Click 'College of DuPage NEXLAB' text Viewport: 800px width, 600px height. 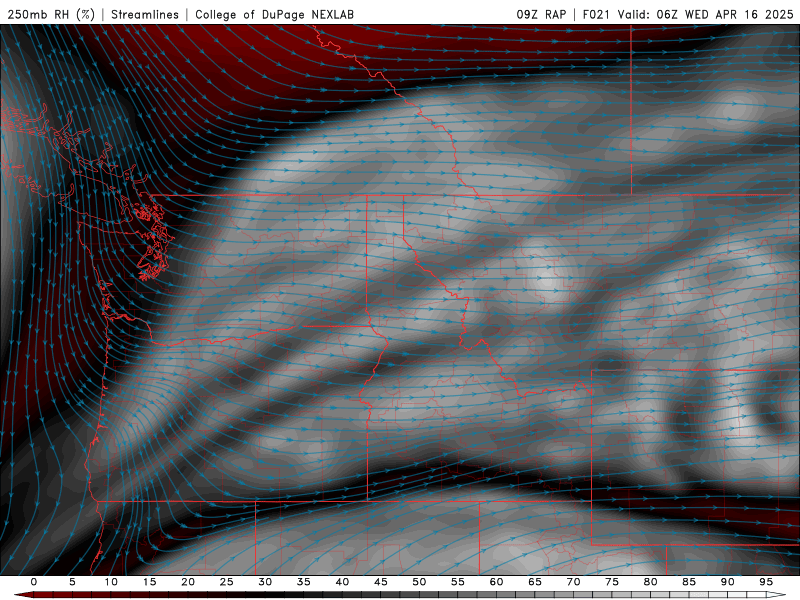(274, 14)
